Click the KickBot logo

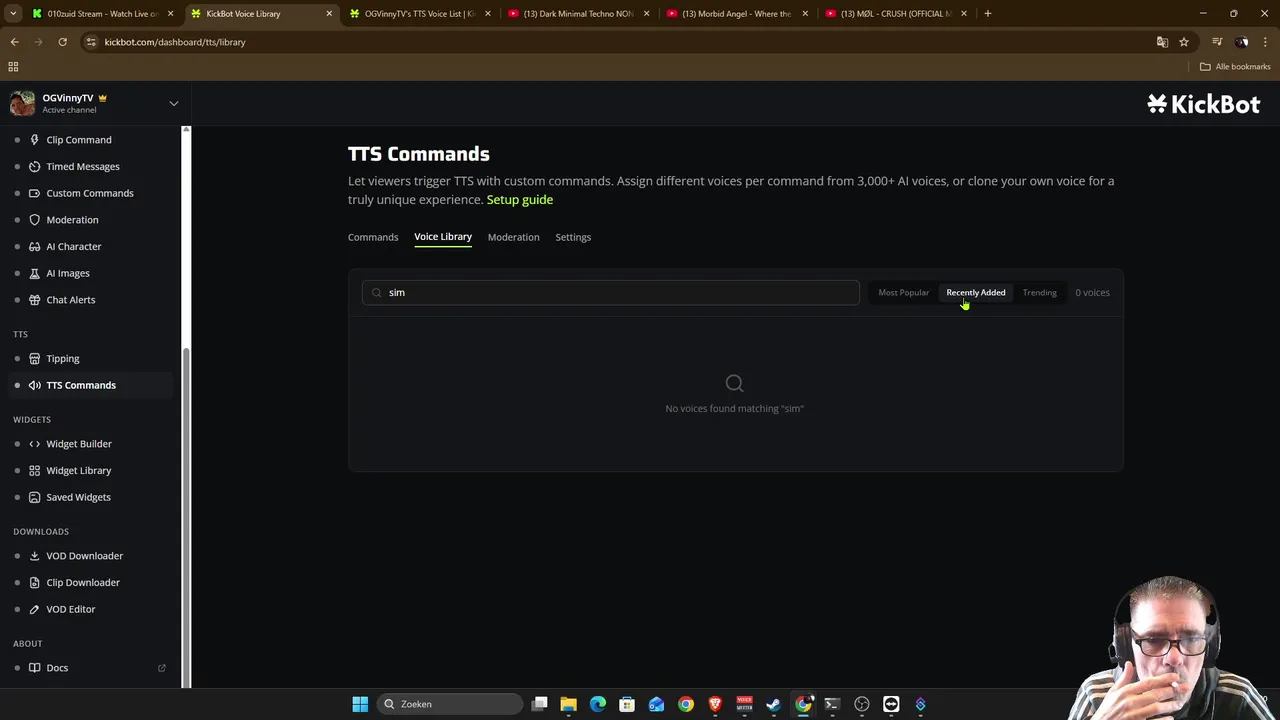click(1203, 104)
